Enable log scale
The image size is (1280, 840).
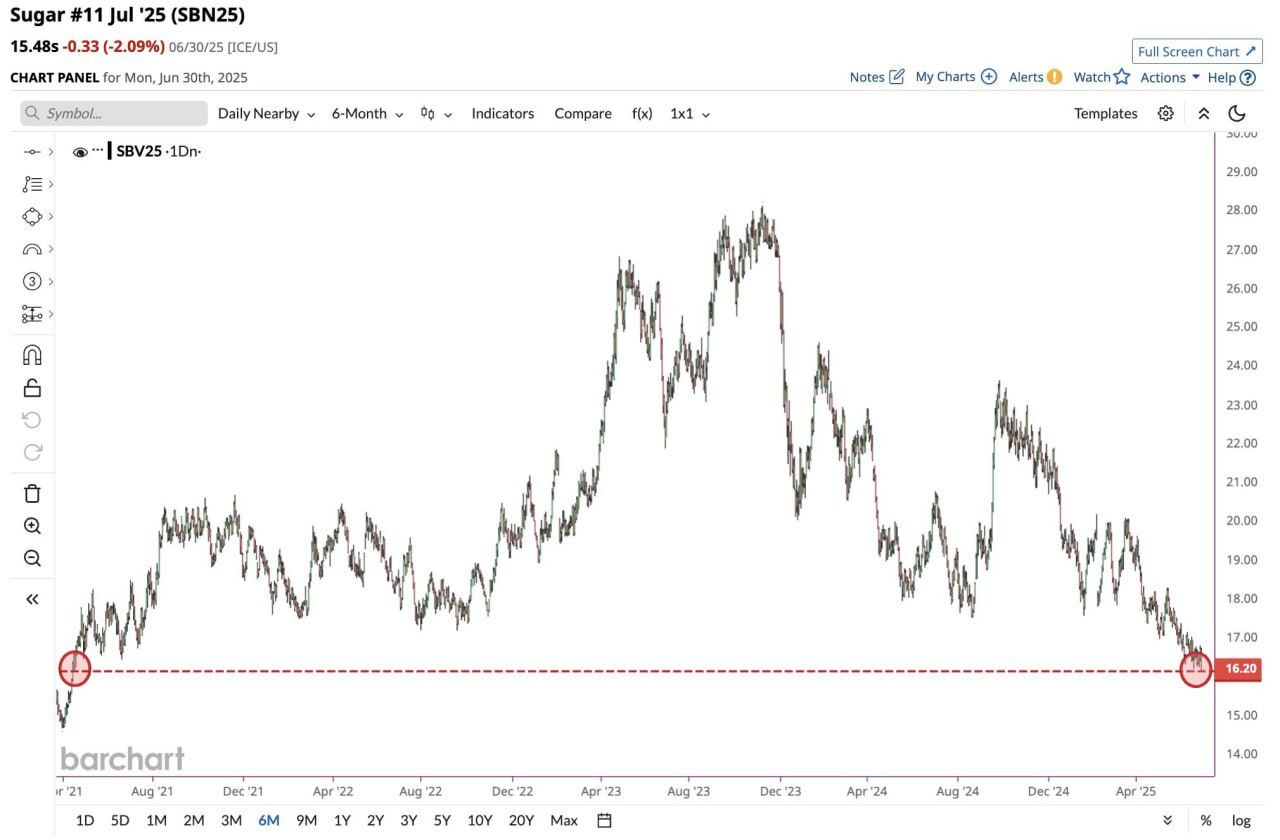[x=1241, y=820]
